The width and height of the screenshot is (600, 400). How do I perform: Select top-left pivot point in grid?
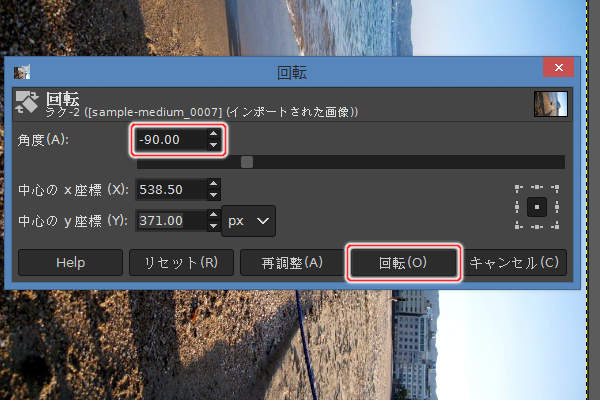pyautogui.click(x=518, y=188)
